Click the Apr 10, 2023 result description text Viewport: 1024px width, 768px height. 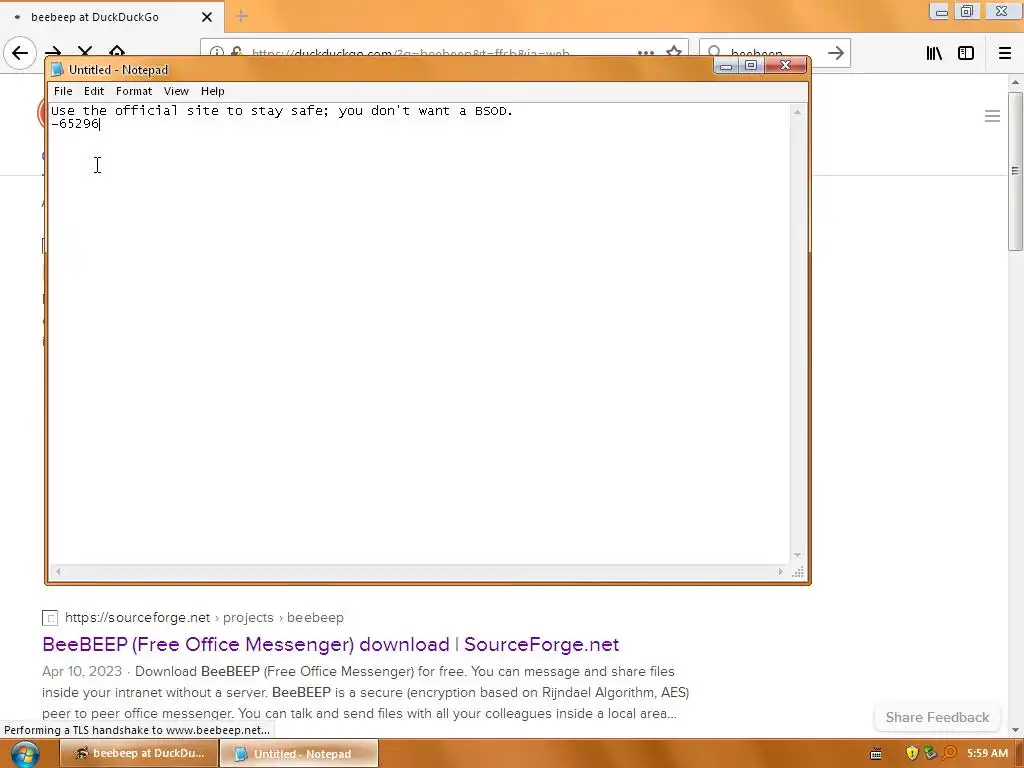(x=366, y=693)
